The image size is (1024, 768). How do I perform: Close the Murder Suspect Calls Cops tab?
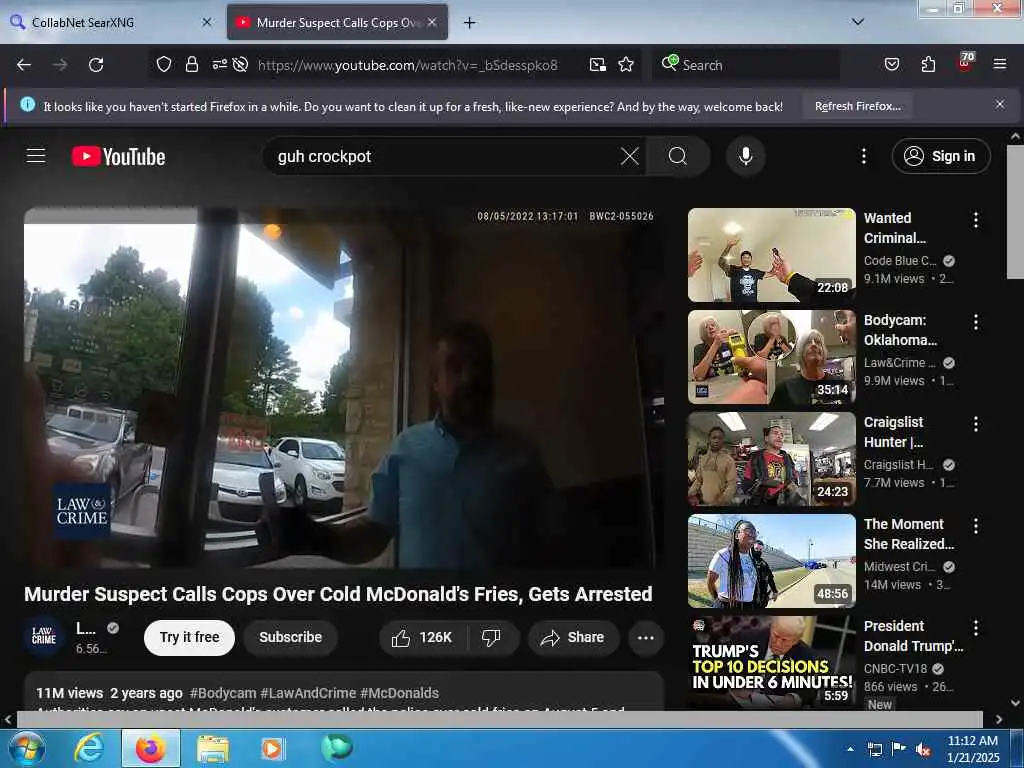(x=432, y=22)
